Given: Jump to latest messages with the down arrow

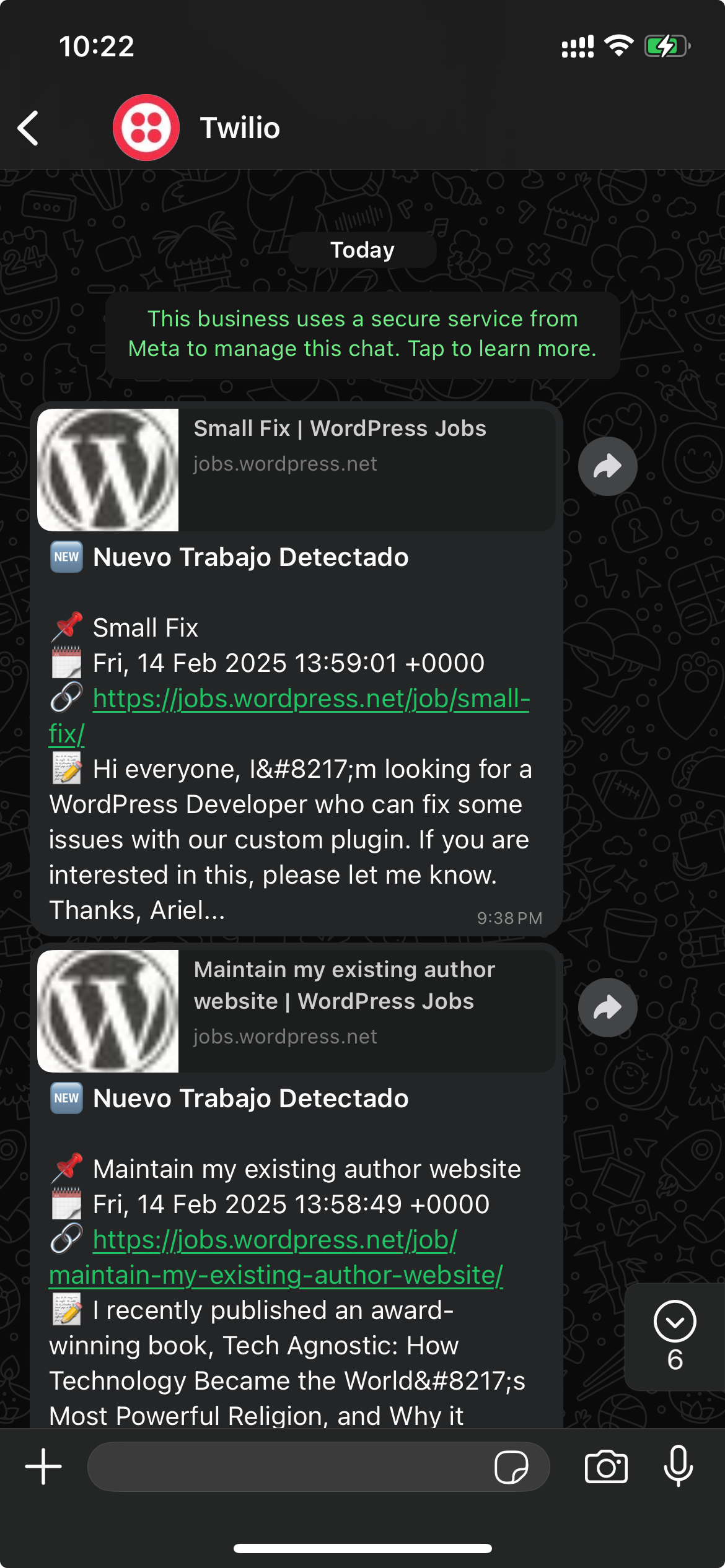Looking at the screenshot, I should coord(675,1322).
